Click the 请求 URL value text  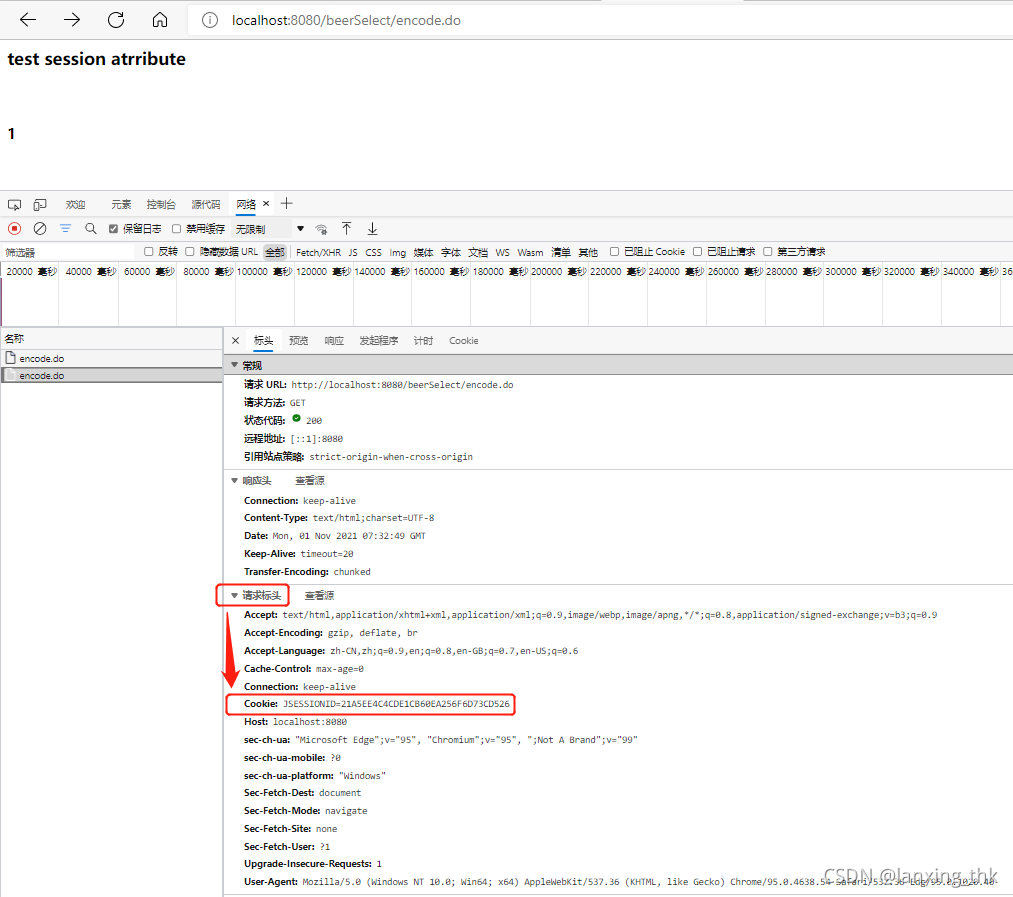coord(402,385)
